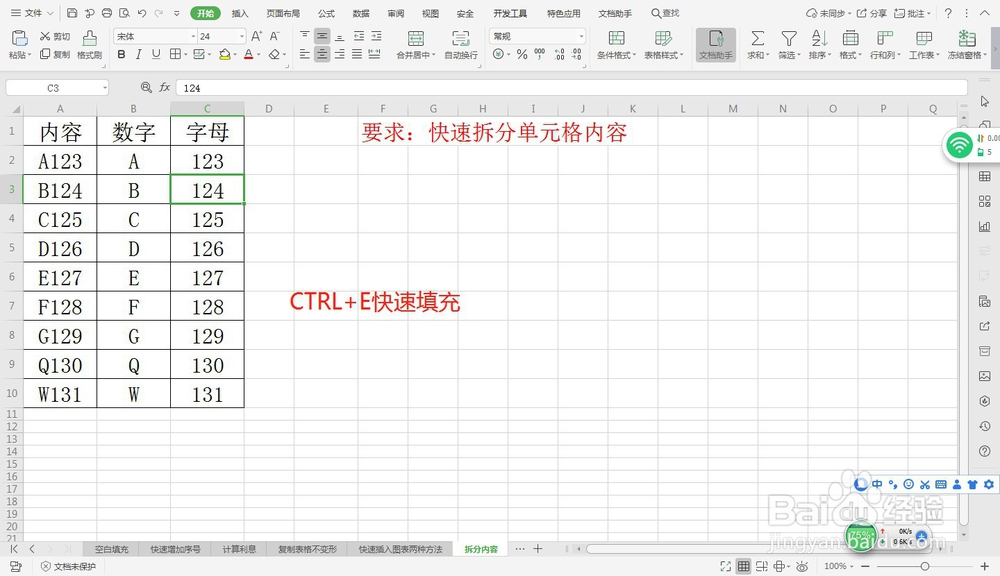Expand the 求和 sum dropdown

(768, 55)
